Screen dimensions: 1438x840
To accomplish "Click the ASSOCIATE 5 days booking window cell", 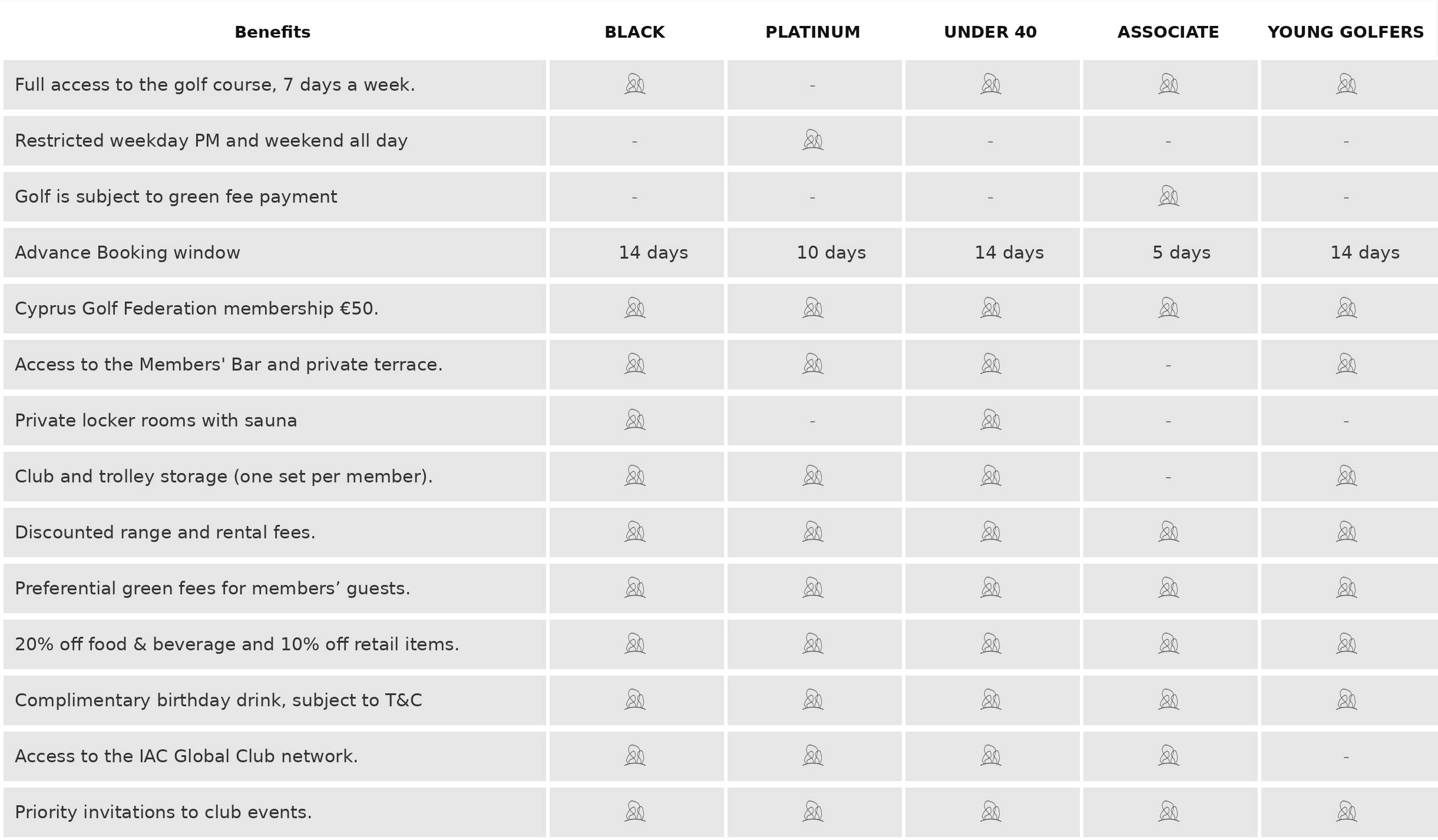I will point(1181,253).
